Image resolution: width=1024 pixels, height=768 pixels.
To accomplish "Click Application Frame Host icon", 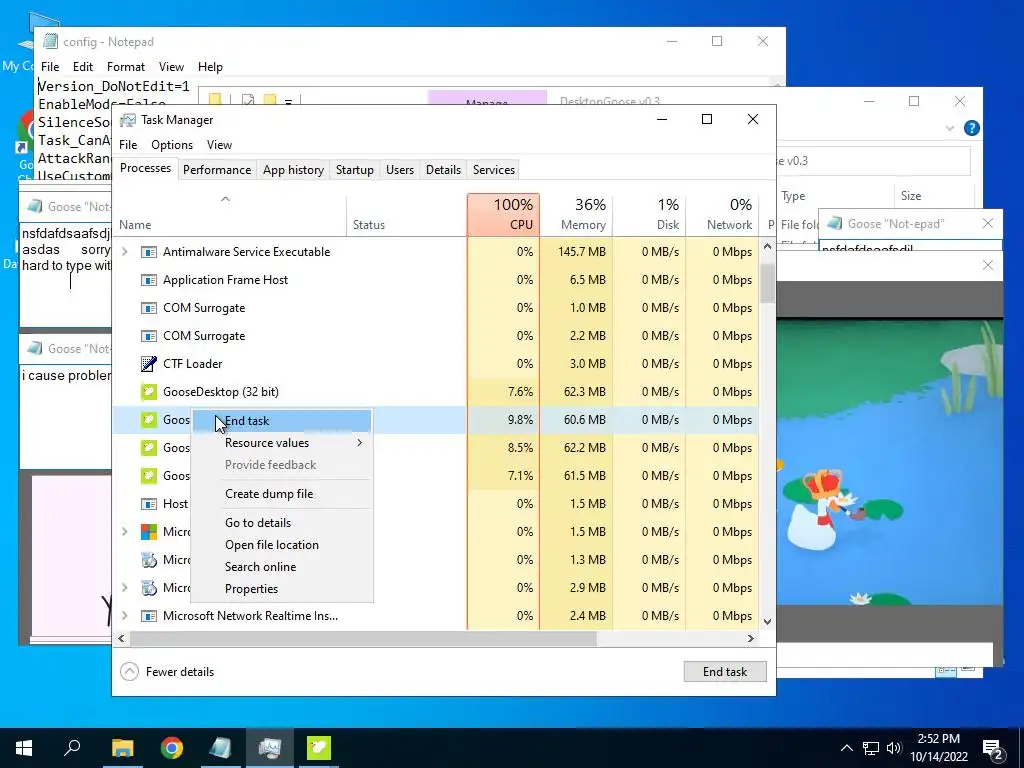I will tap(149, 280).
